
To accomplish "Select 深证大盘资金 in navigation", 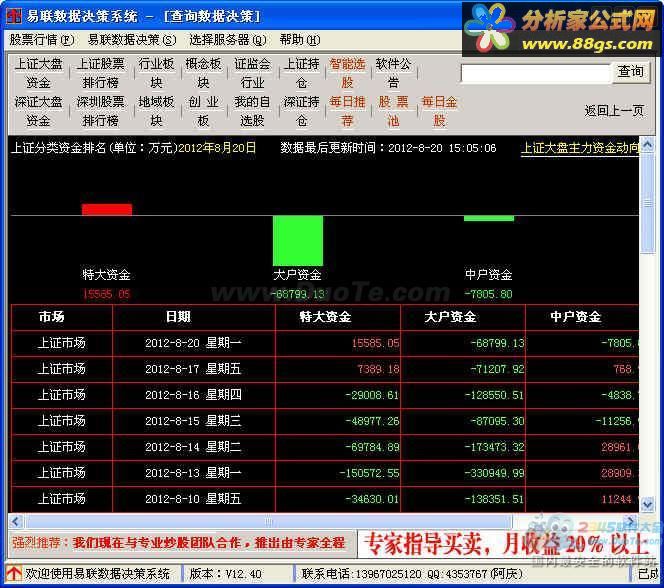I will click(x=38, y=111).
